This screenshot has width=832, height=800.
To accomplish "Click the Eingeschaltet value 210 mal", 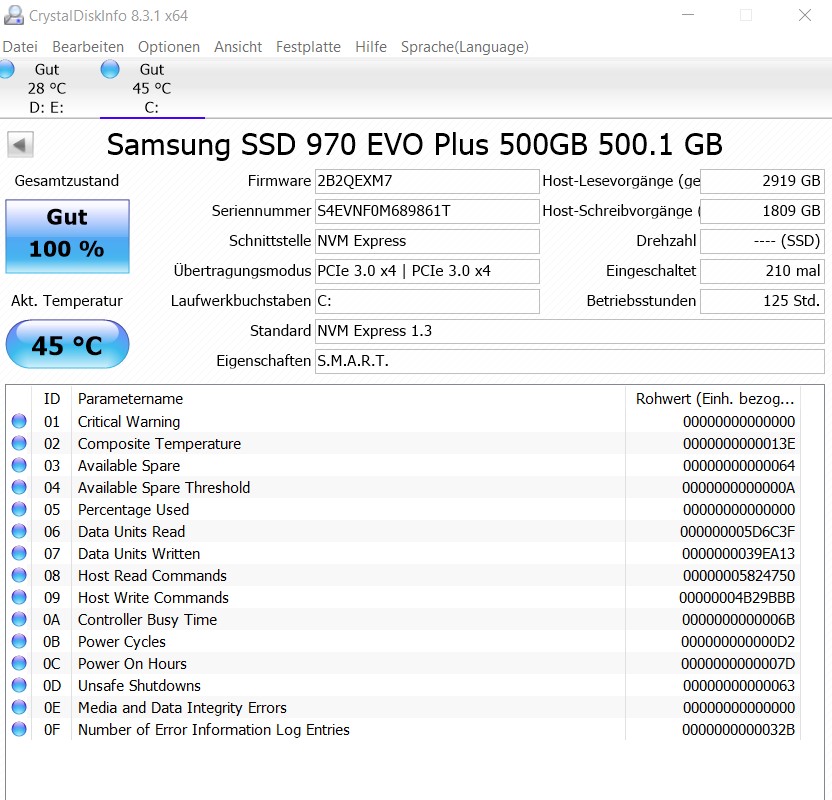I will tap(762, 271).
